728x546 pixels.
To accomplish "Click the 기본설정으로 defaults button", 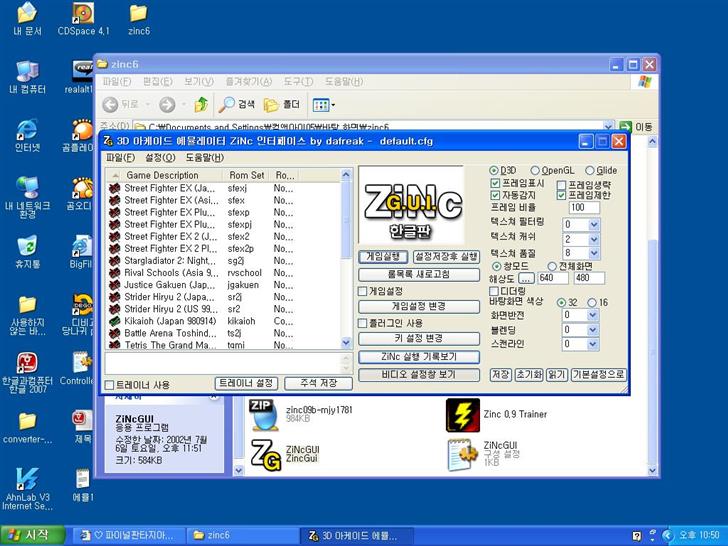I will point(598,375).
